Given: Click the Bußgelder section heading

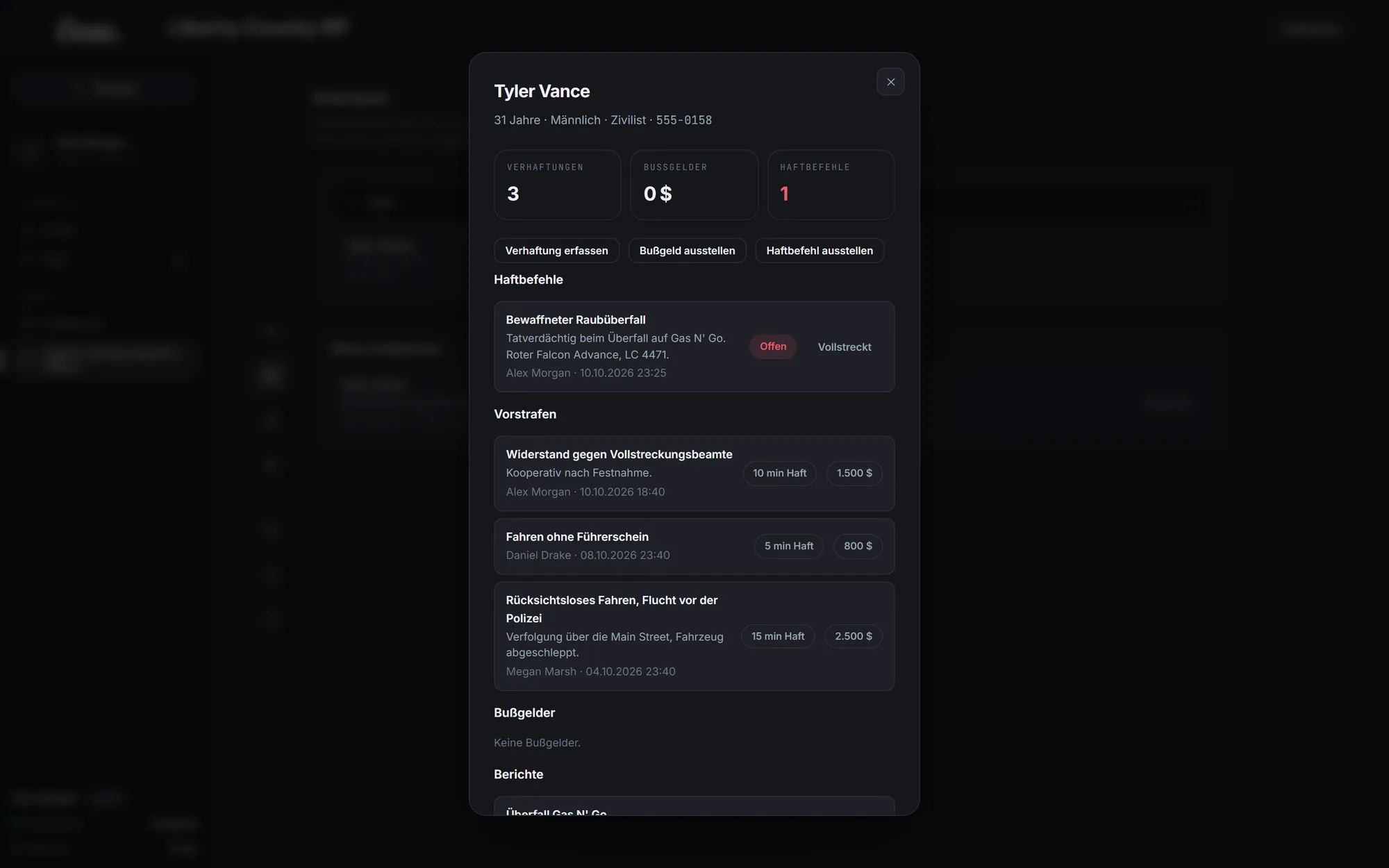Looking at the screenshot, I should pos(524,713).
